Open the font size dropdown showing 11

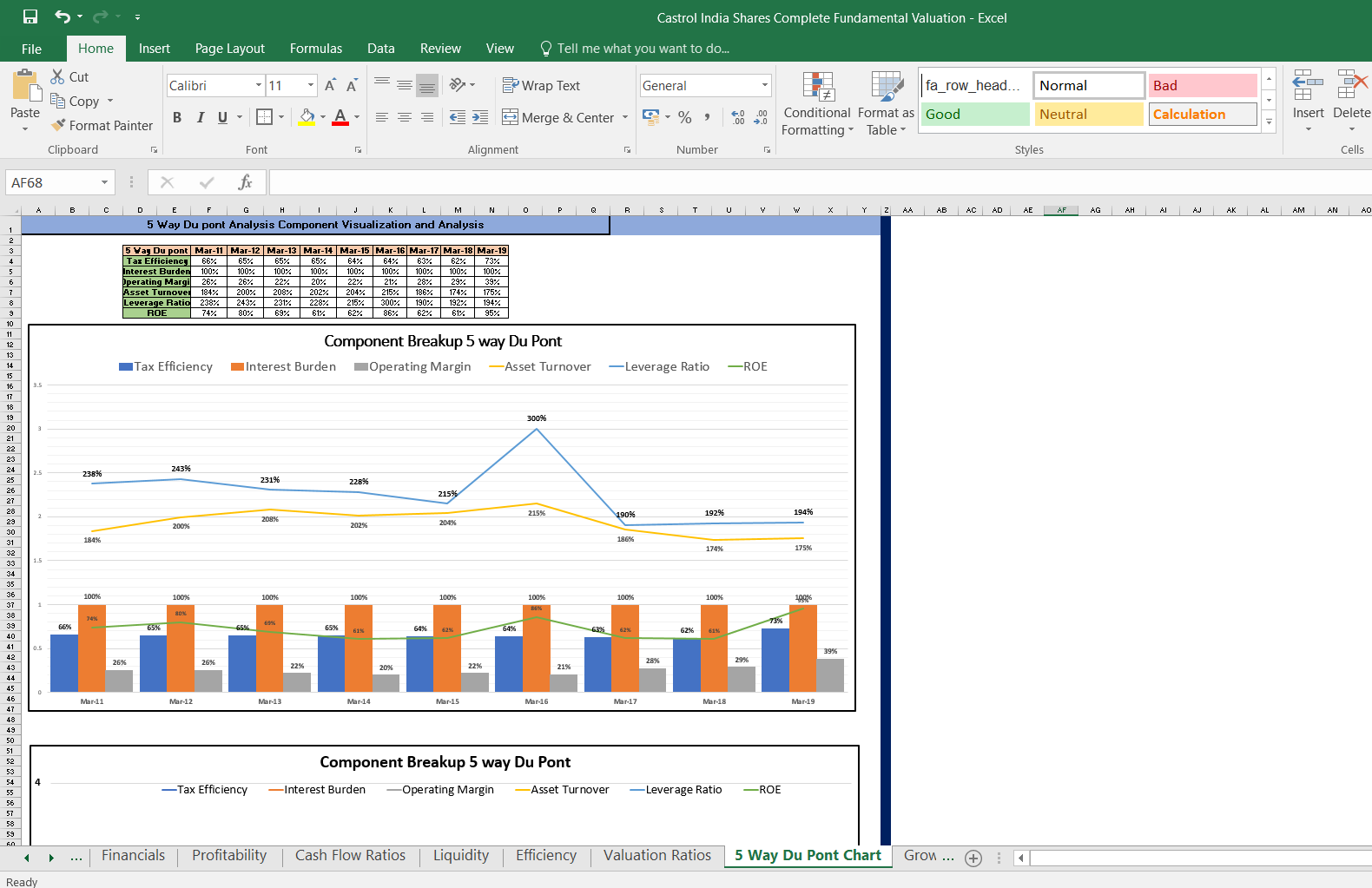311,85
